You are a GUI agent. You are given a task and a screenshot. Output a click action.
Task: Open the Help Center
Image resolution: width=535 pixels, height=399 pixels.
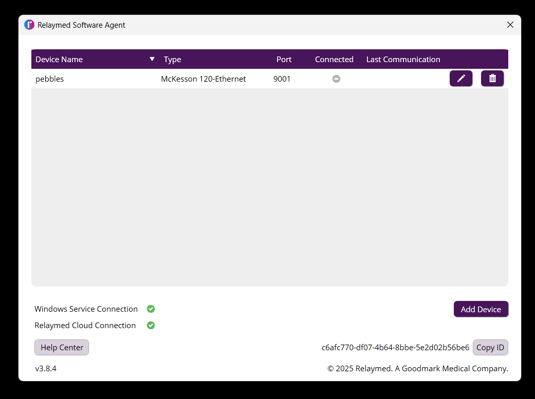62,347
